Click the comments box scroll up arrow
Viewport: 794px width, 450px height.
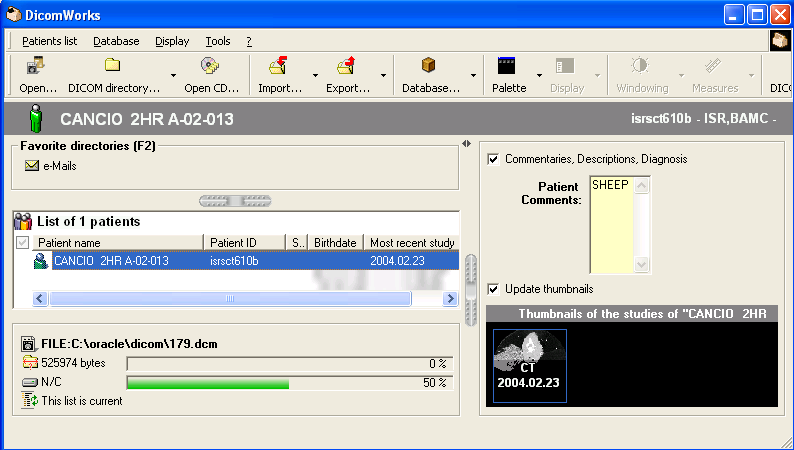point(642,185)
